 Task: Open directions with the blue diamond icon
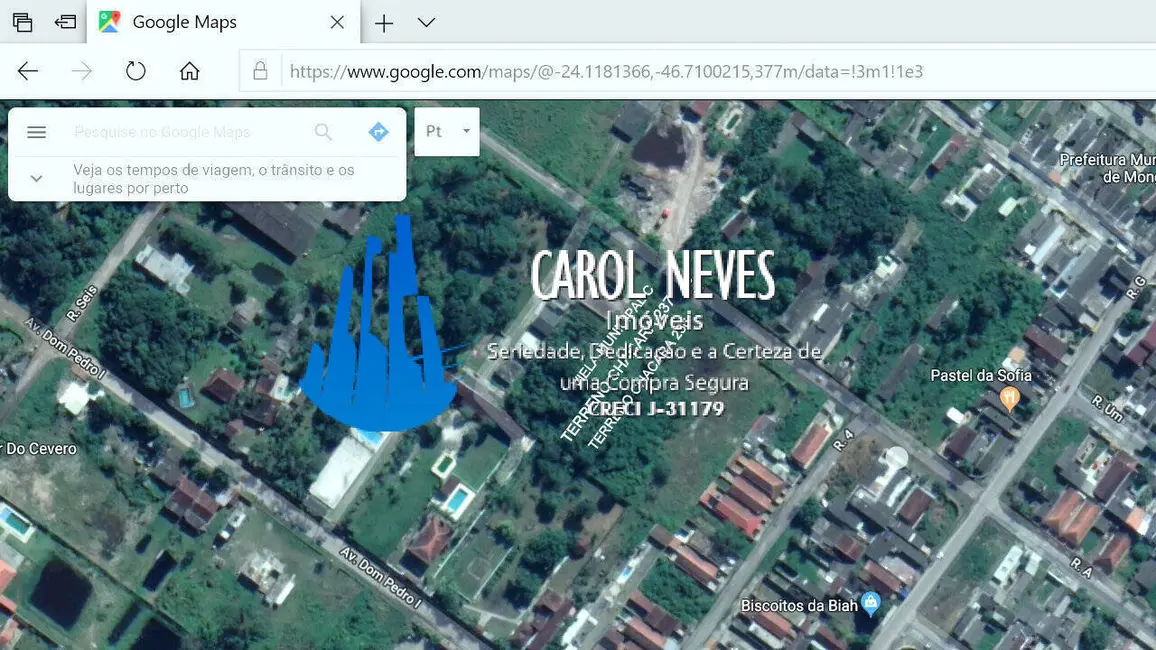tap(378, 131)
